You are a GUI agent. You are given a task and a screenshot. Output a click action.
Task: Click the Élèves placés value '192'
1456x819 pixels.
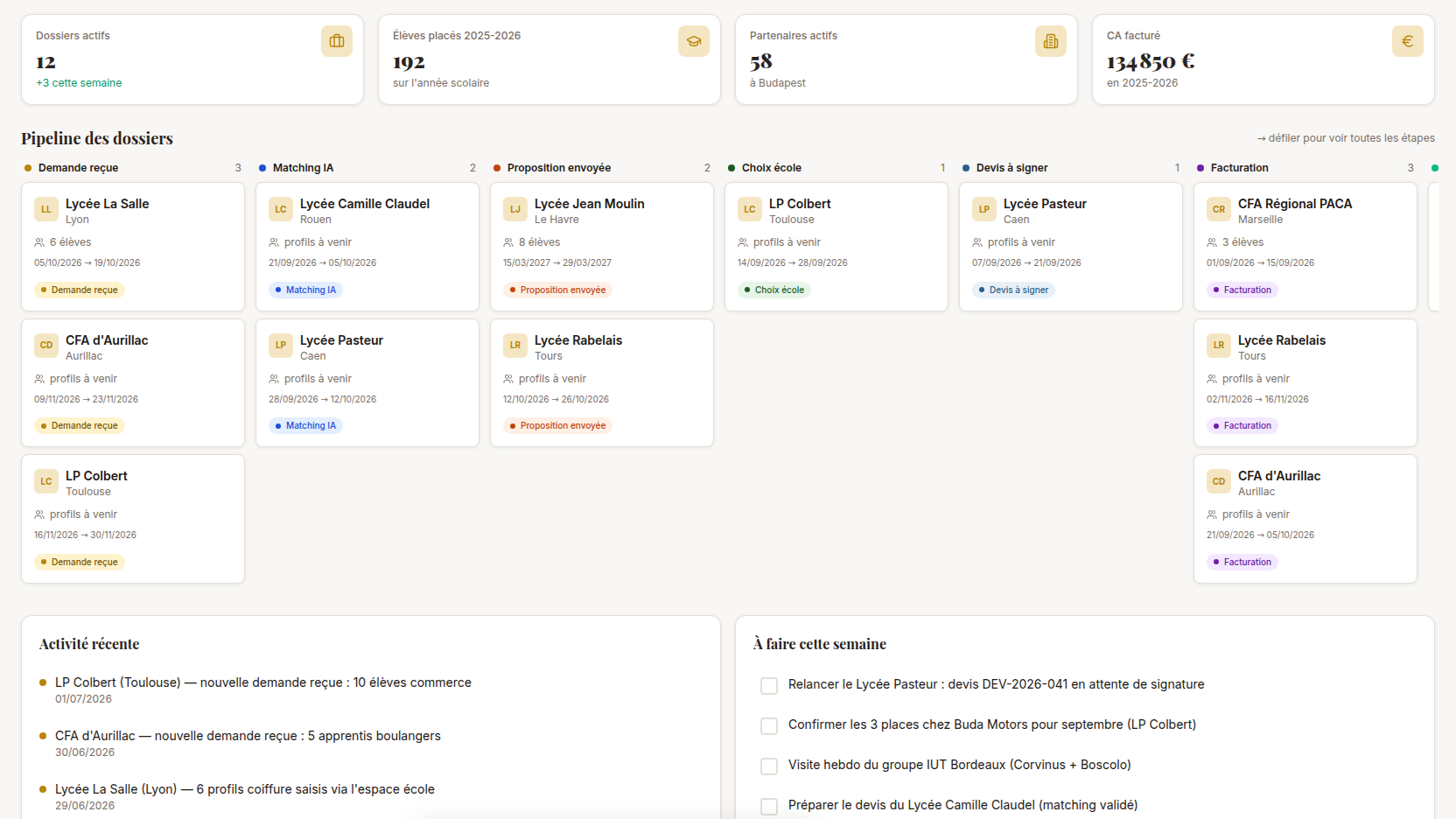(409, 62)
